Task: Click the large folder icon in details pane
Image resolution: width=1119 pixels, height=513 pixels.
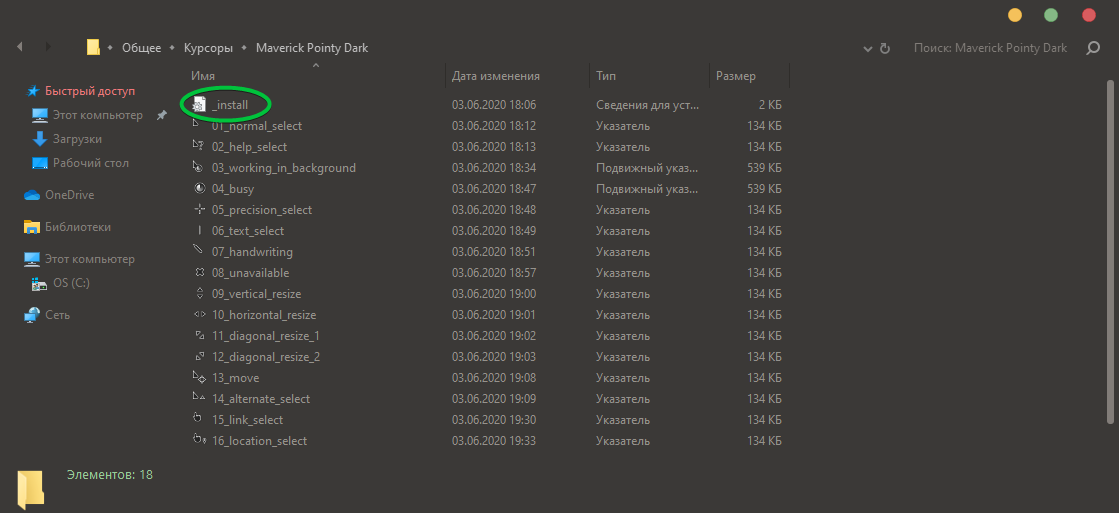Action: tap(31, 489)
